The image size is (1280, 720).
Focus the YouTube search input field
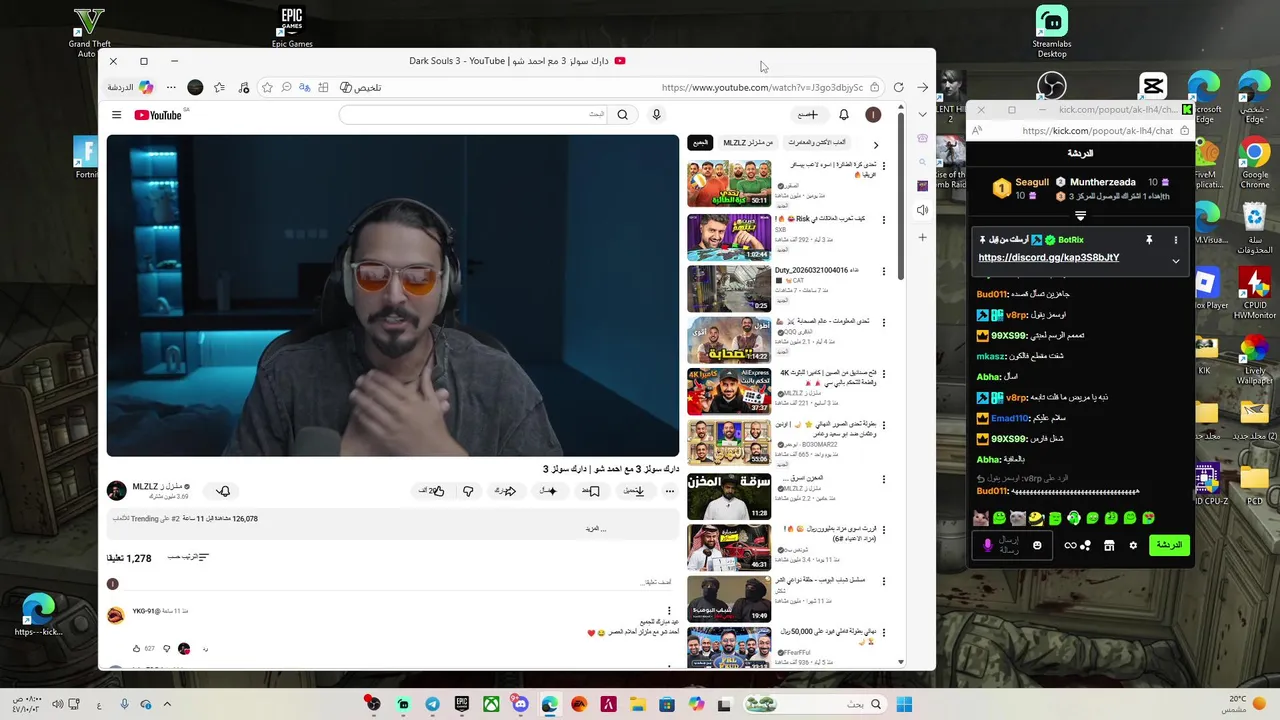coord(475,115)
